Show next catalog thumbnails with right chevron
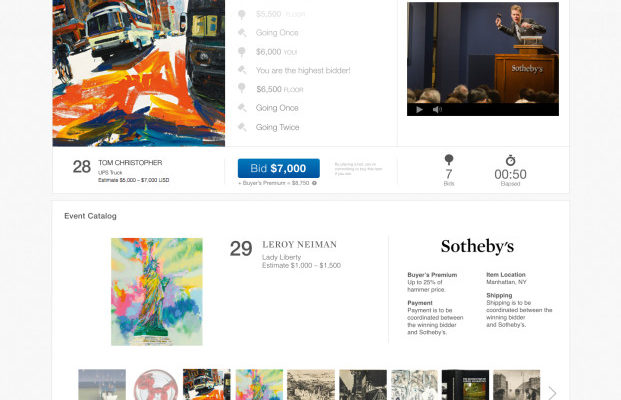The width and height of the screenshot is (621, 400). point(552,393)
